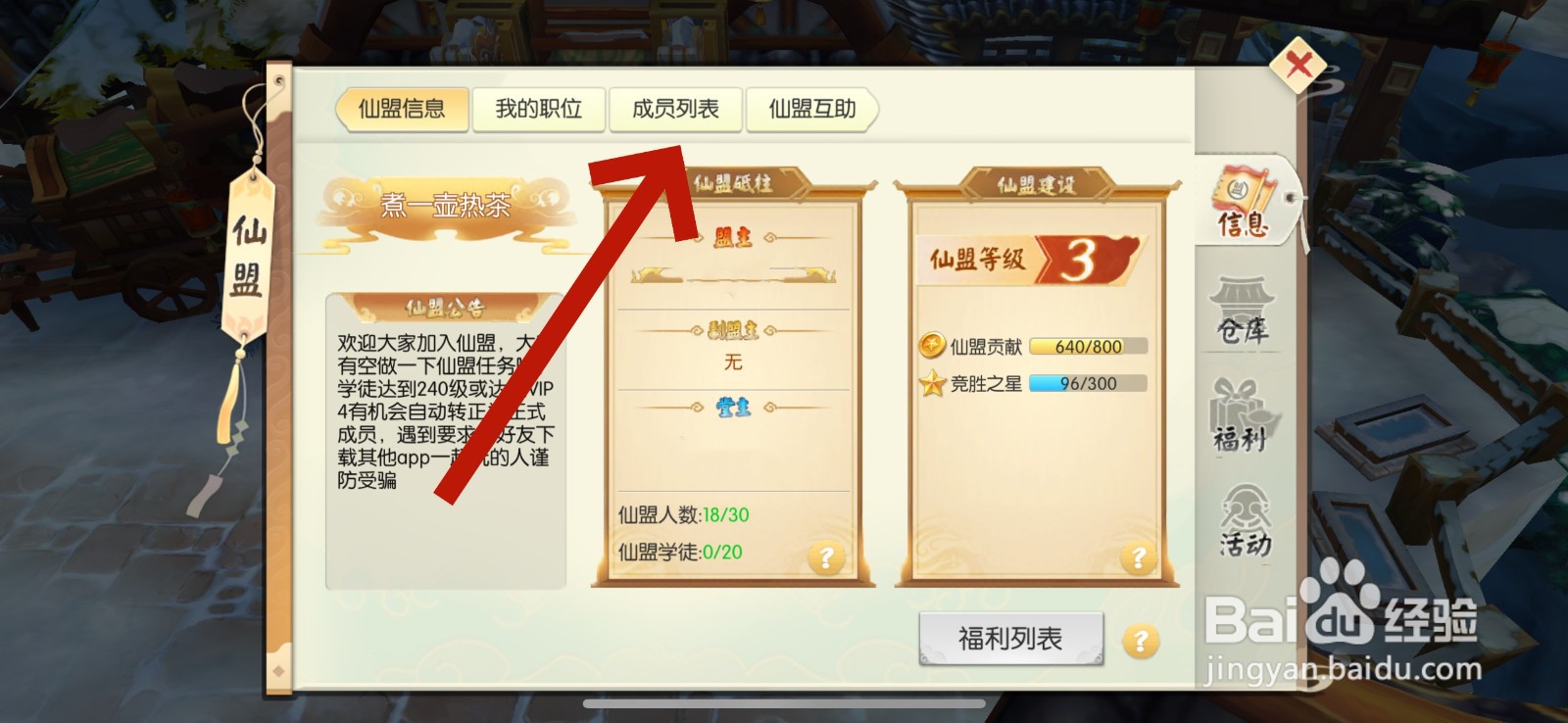Click the guild name 煮一壶热茶 banner

pos(446,206)
